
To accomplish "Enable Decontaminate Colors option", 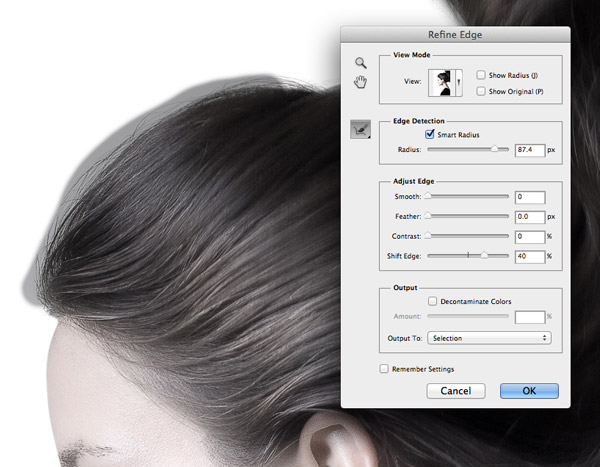I will pos(433,300).
